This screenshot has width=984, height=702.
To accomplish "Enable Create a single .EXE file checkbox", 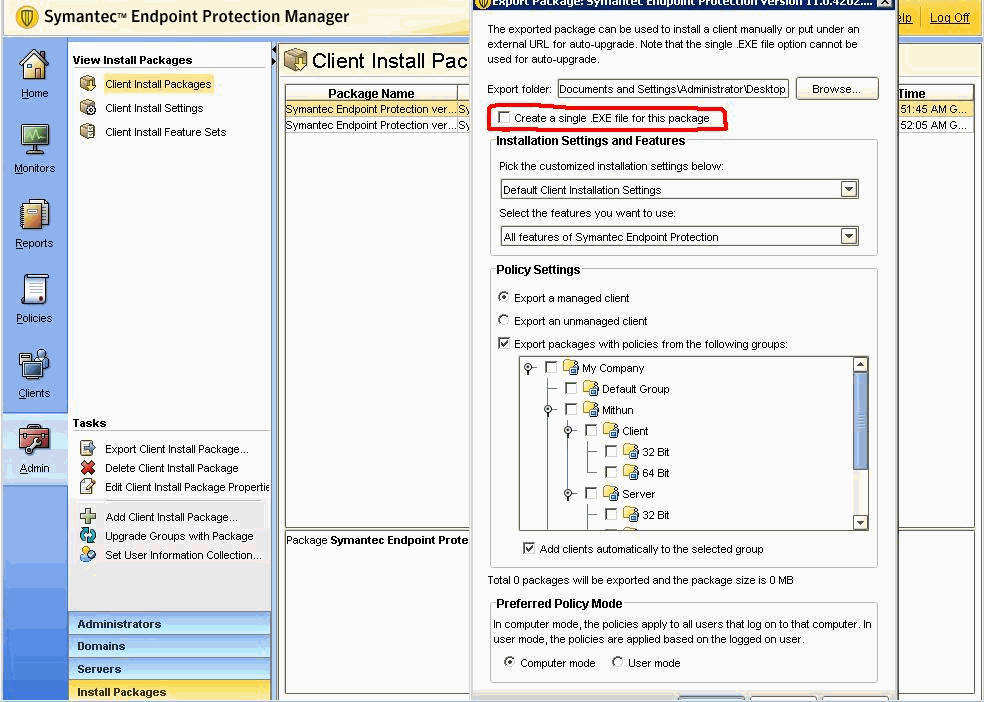I will point(504,117).
